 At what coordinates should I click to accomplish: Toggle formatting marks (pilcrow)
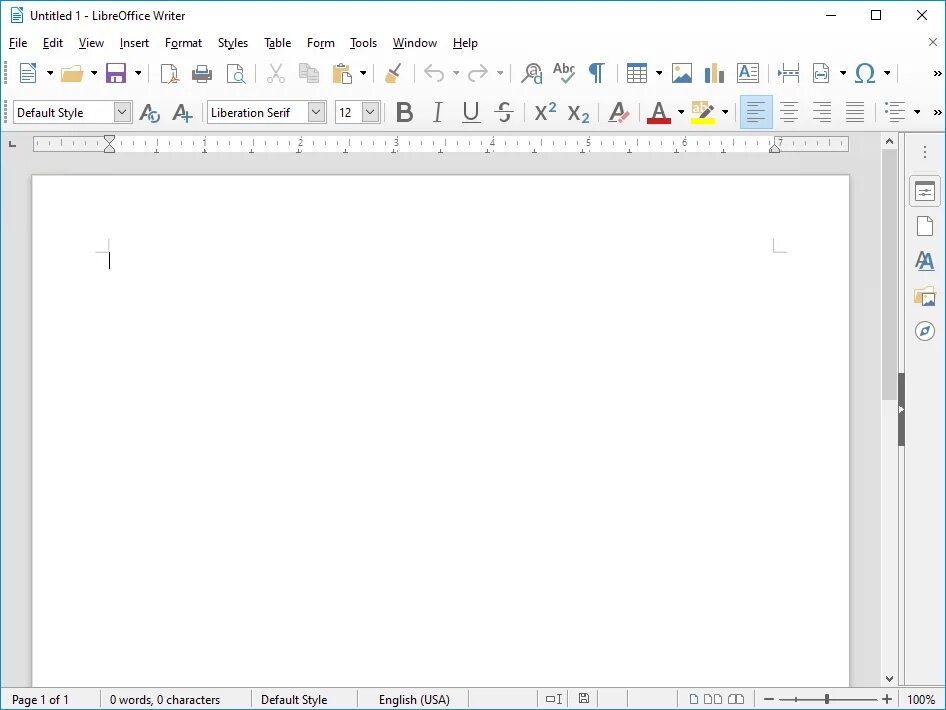(596, 73)
